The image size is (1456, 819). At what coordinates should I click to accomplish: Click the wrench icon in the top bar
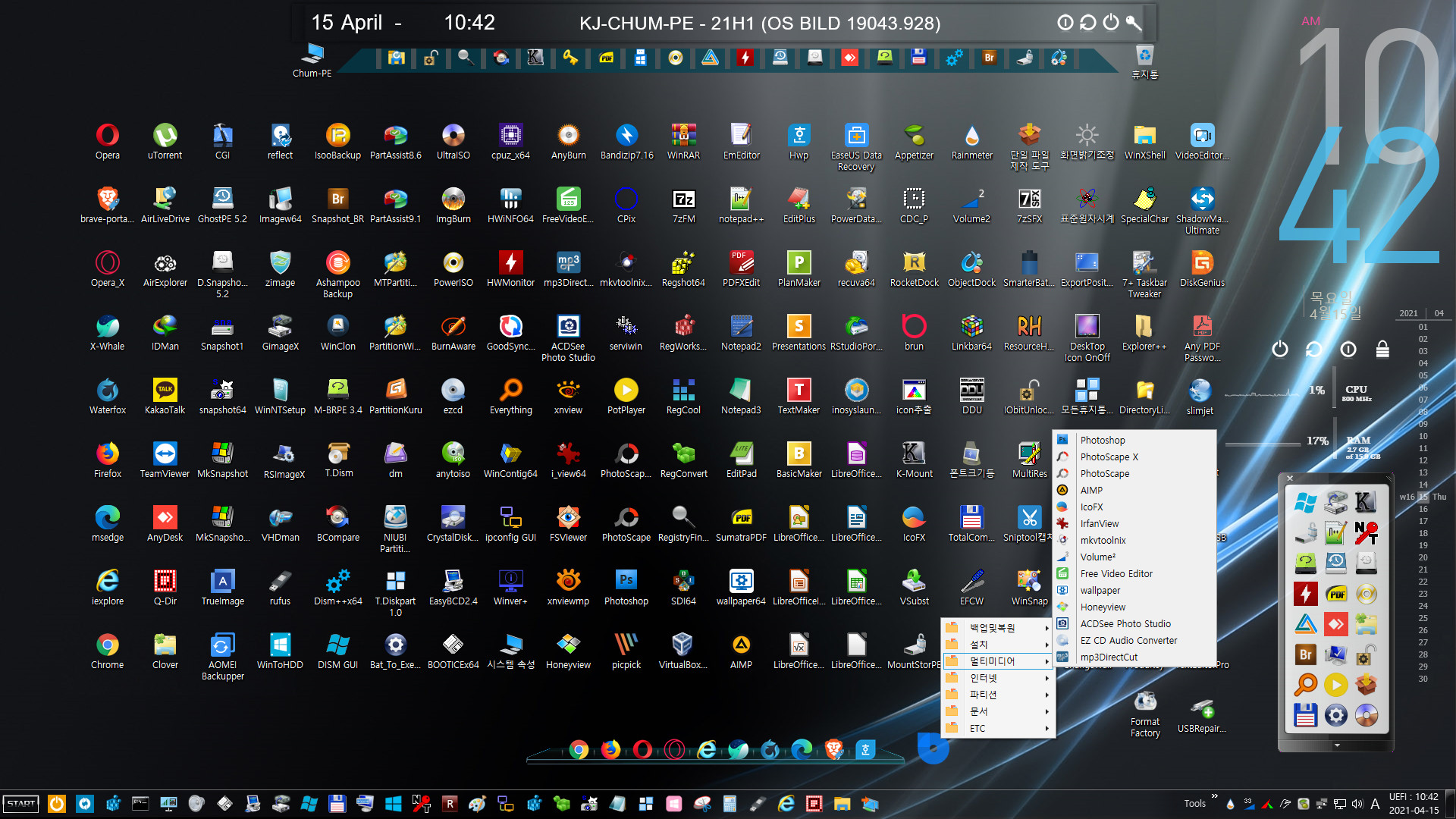point(1134,23)
